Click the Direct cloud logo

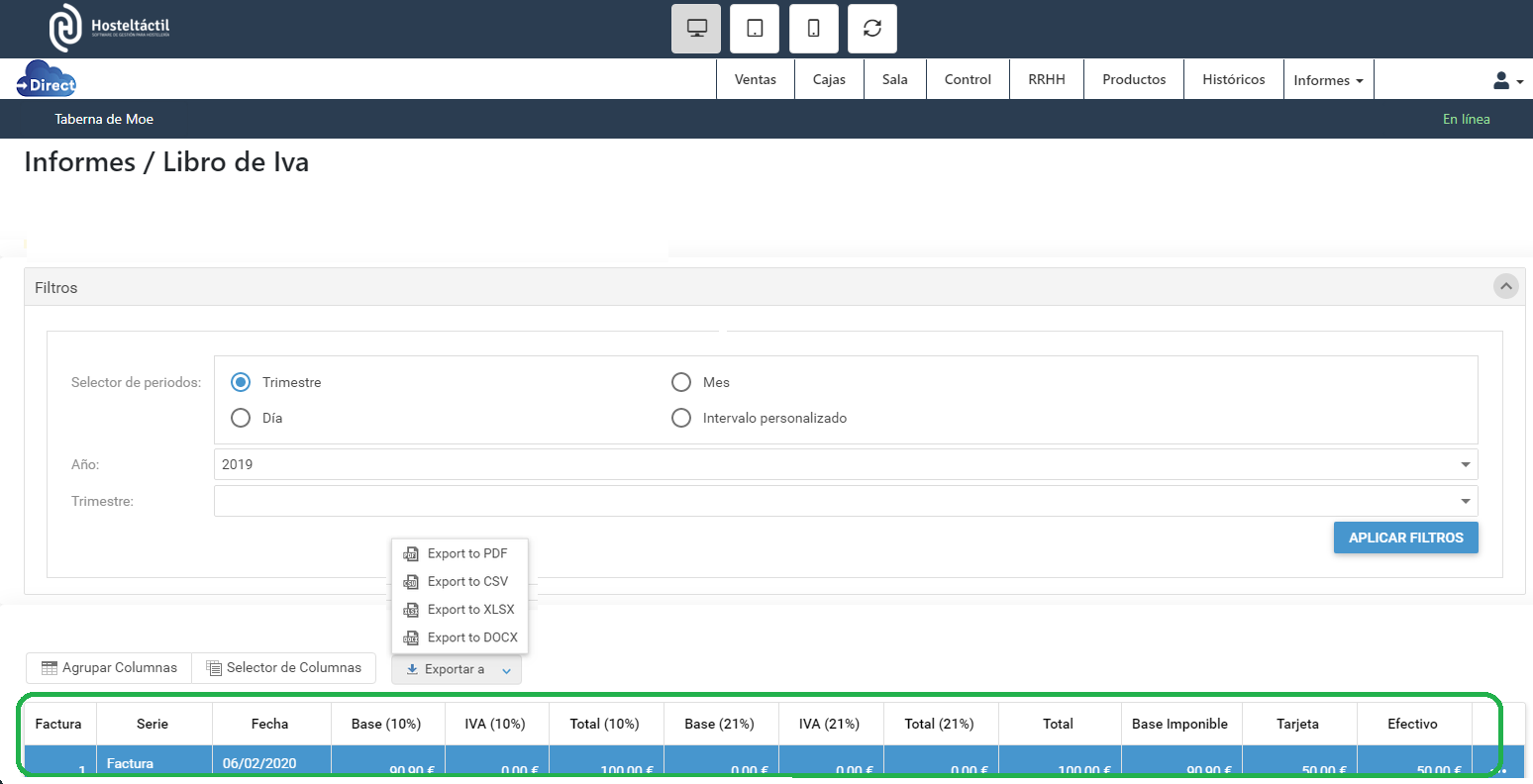(x=47, y=79)
